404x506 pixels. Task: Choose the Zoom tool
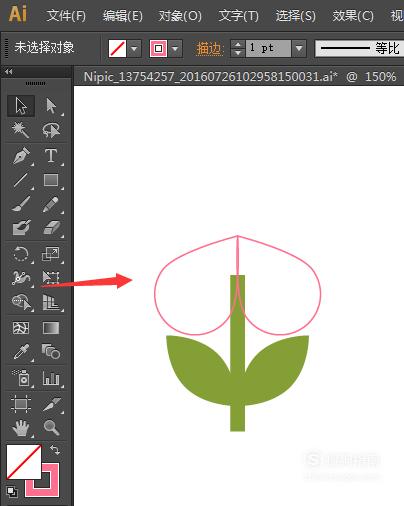click(51, 428)
